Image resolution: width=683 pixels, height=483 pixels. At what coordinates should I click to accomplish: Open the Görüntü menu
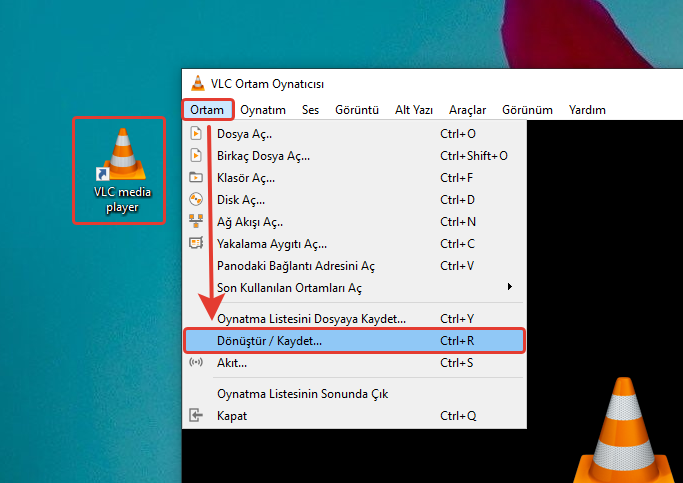(359, 110)
